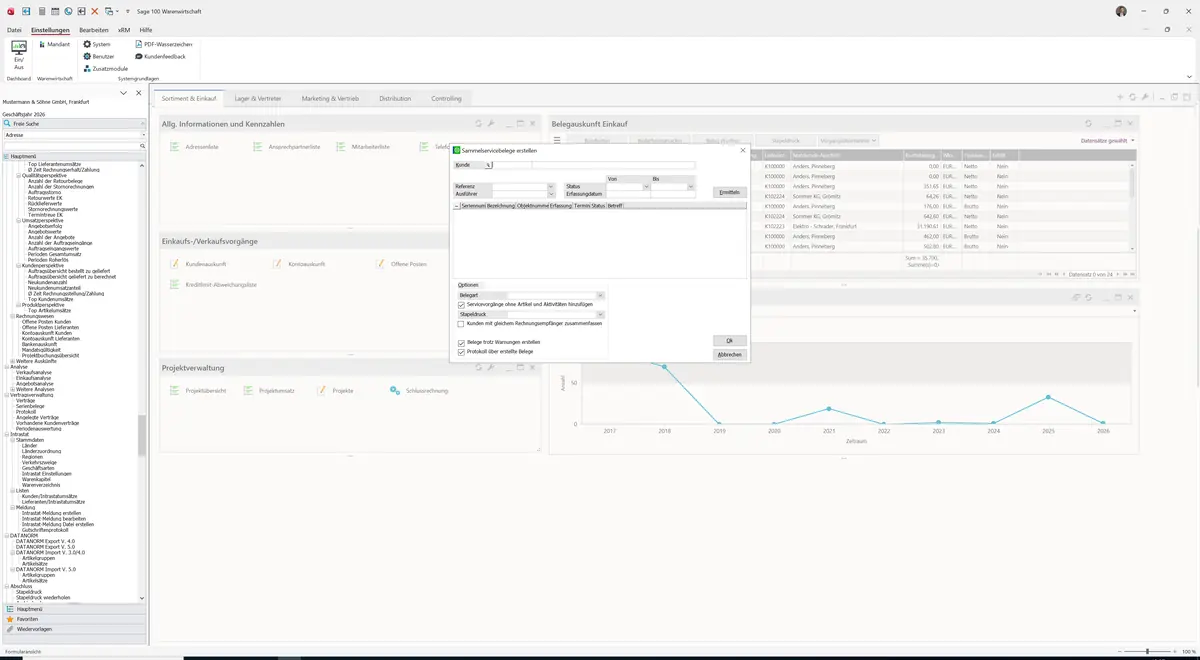Screen dimensions: 1200x660
Task: Open Kundenfeedback in the ribbon
Action: click(x=160, y=56)
